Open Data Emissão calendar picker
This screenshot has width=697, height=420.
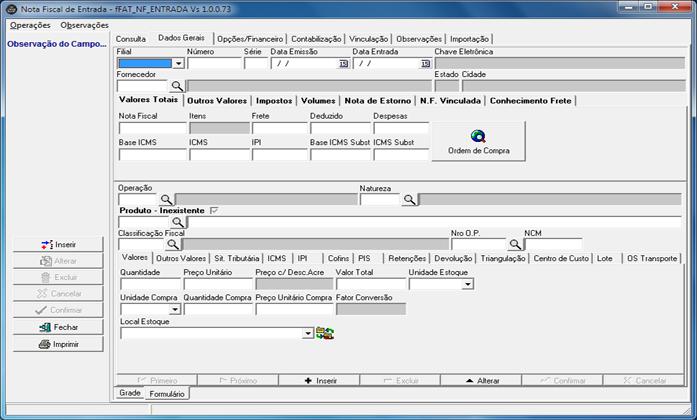click(343, 64)
